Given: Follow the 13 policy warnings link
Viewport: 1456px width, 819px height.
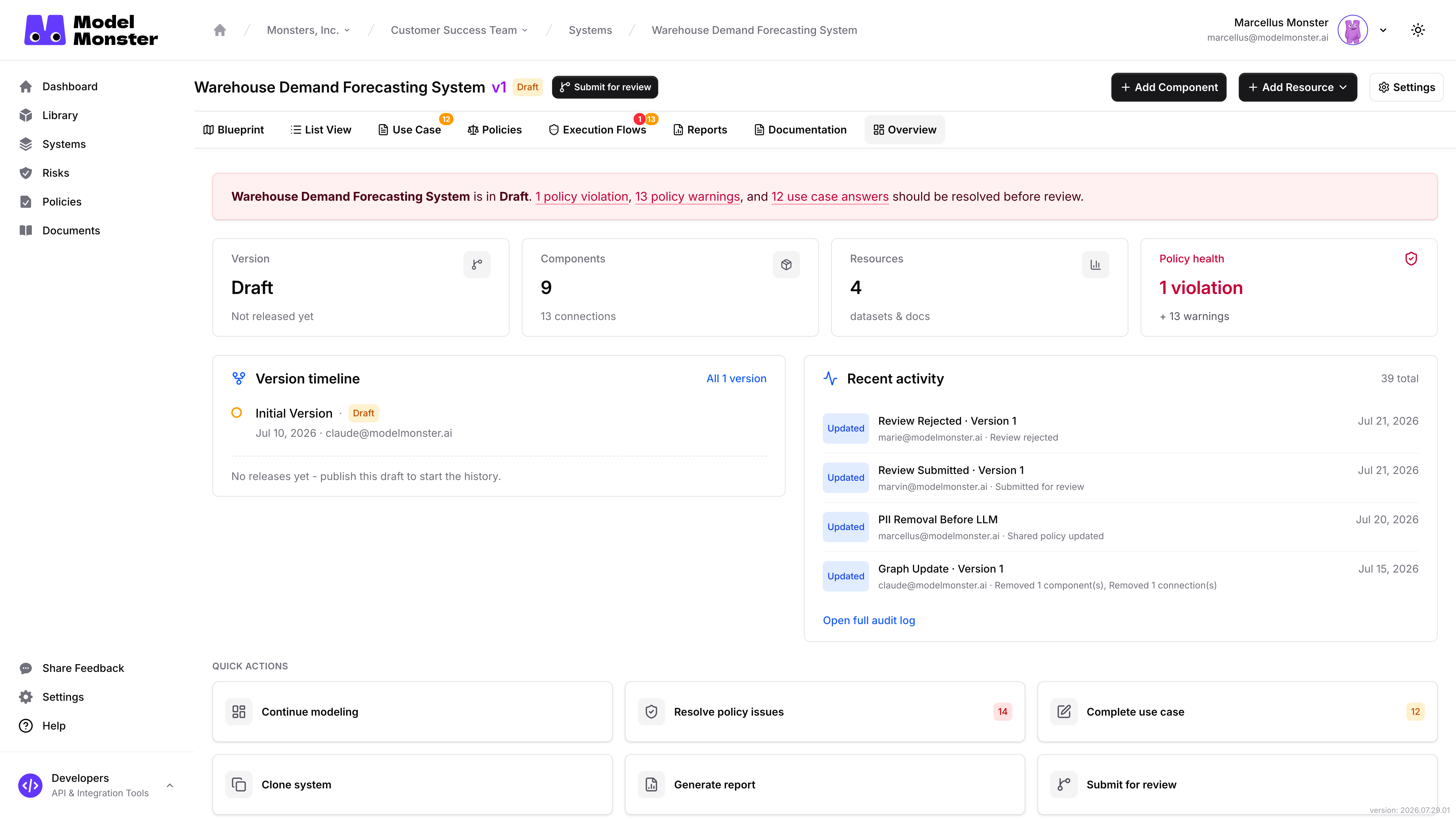Looking at the screenshot, I should coord(687,196).
